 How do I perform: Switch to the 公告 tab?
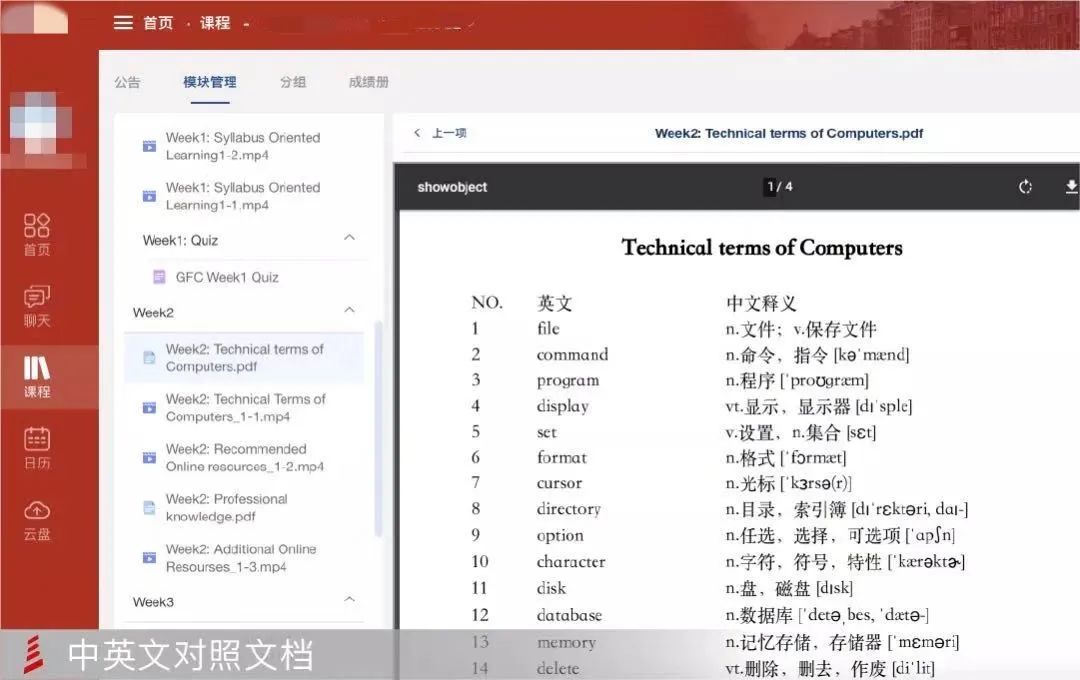(x=127, y=83)
